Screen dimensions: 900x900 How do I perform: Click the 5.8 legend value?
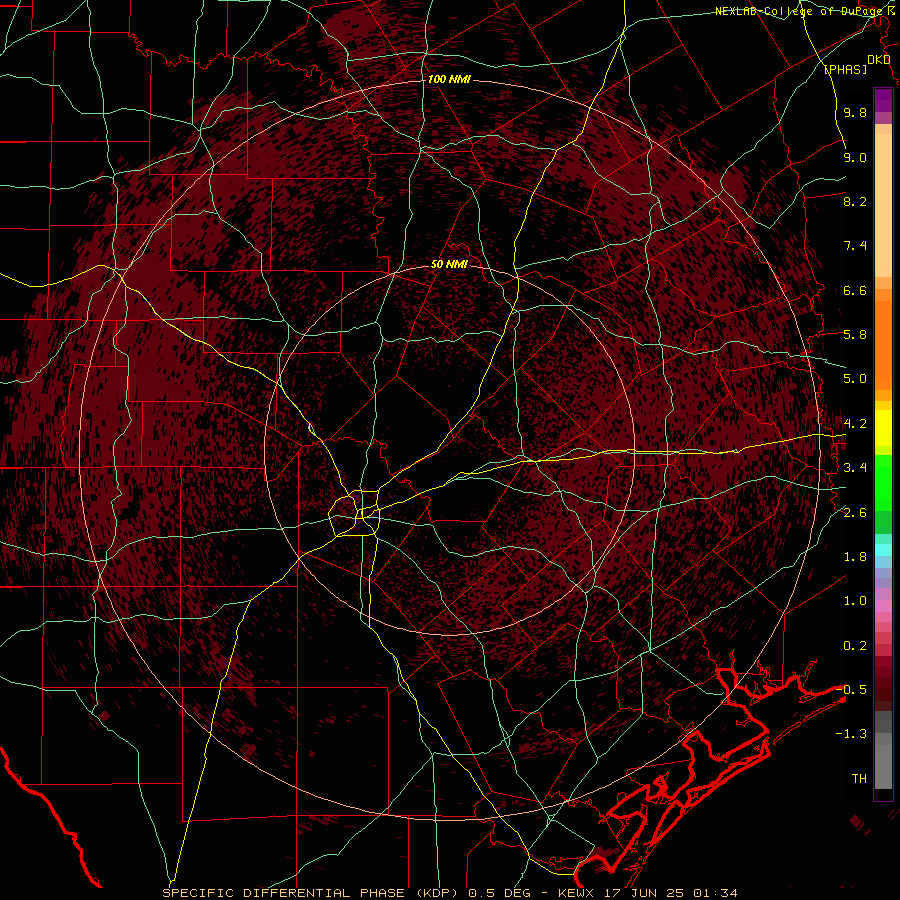[855, 335]
